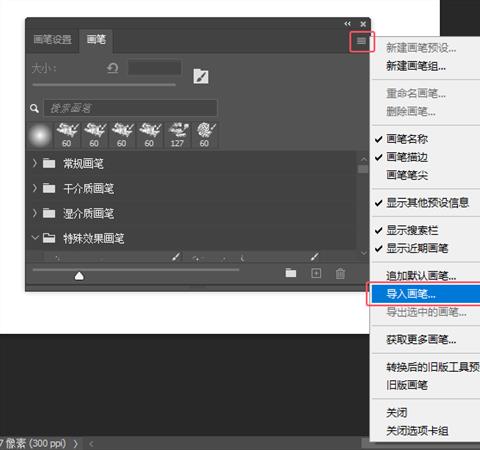480x450 pixels.
Task: Click the open folder icon of 特殊效果画笔
Action: click(49, 238)
